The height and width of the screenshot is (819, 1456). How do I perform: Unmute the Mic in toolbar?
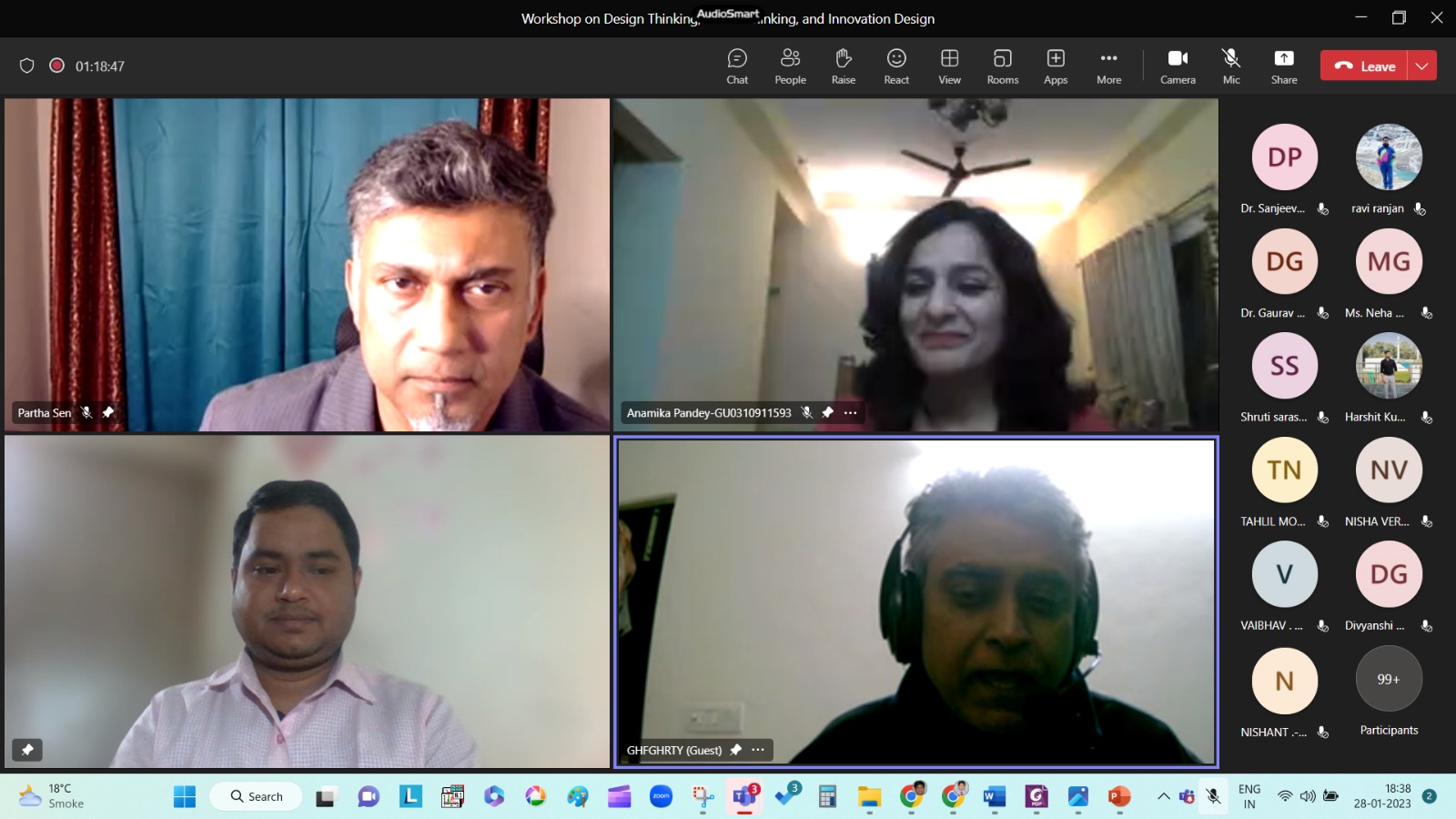click(1231, 66)
